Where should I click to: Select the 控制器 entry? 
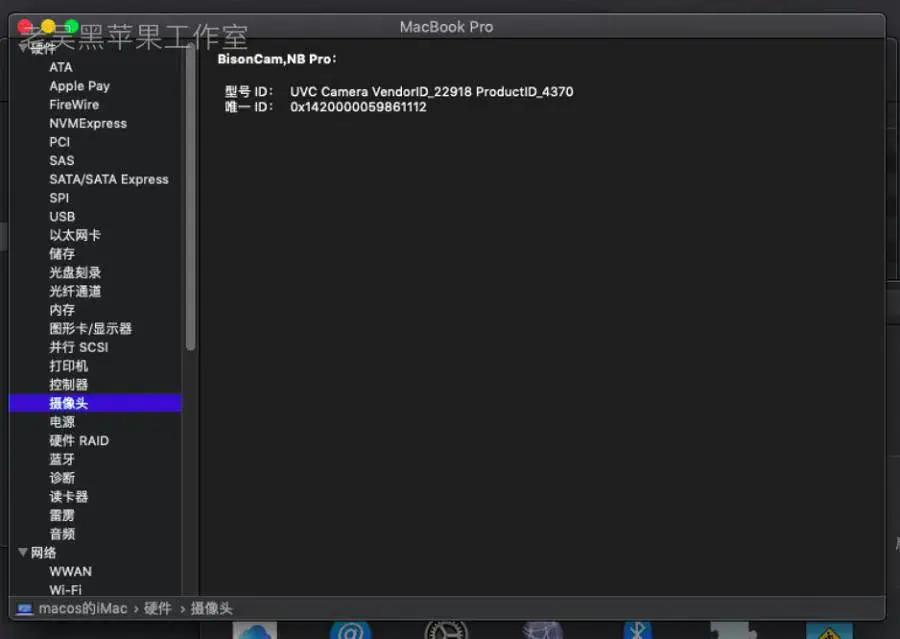[68, 385]
